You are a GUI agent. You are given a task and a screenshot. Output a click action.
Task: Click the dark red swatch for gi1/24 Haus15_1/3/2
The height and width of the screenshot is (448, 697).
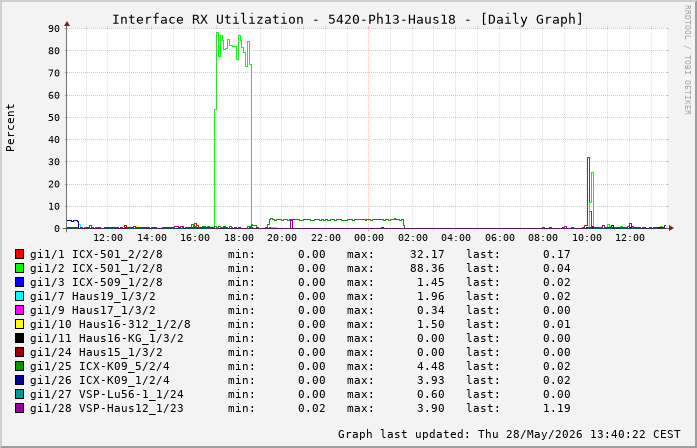coord(20,352)
